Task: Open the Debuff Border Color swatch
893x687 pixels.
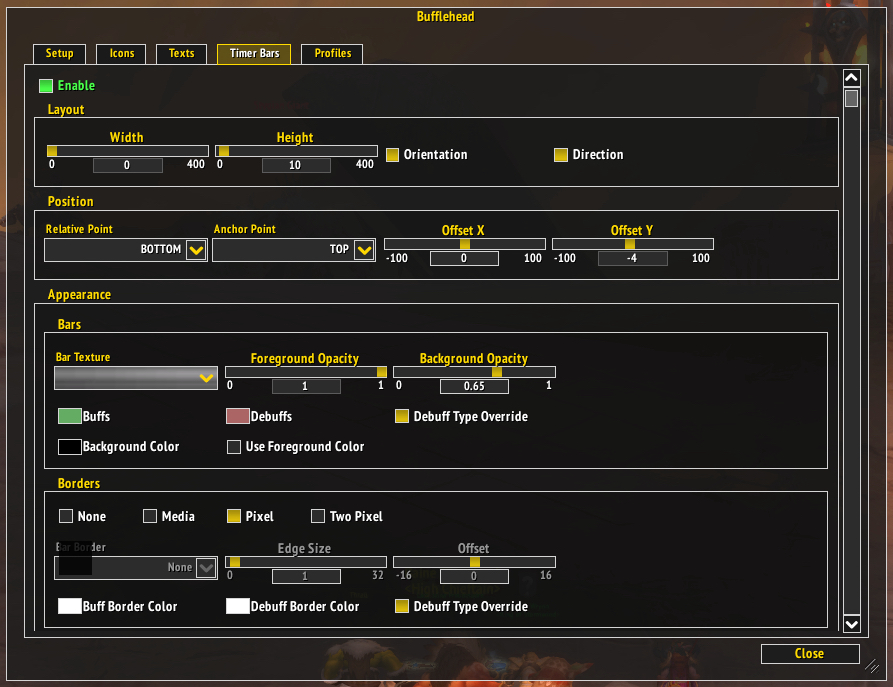Action: [x=237, y=606]
